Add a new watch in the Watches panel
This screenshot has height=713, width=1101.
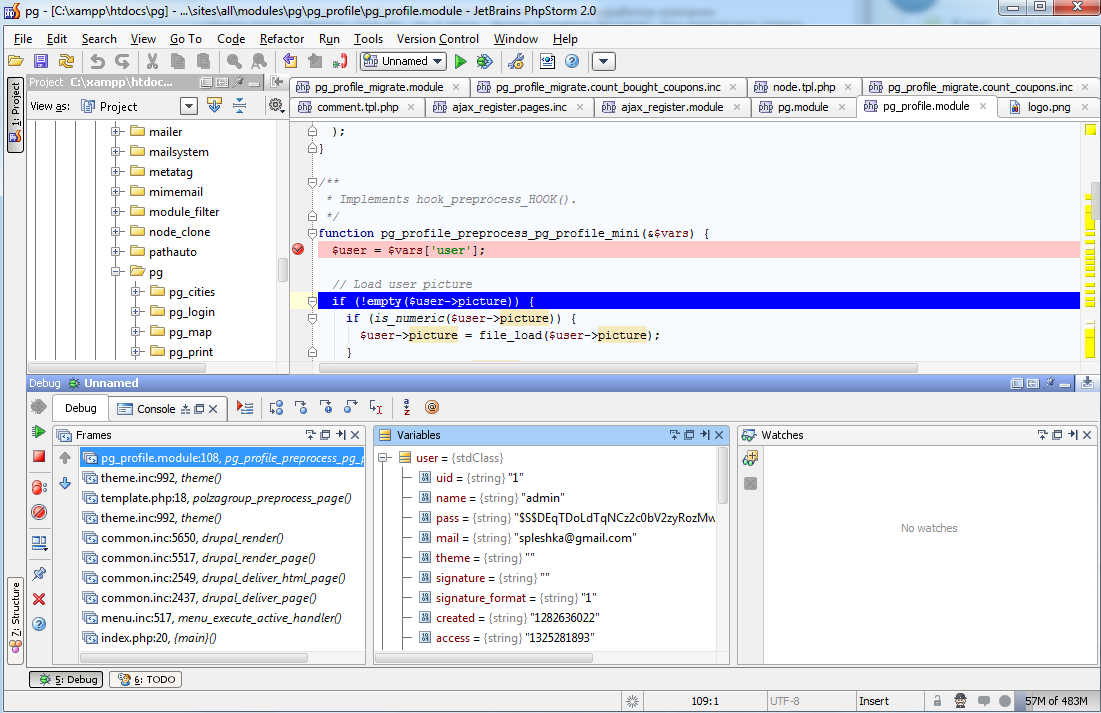pos(750,458)
